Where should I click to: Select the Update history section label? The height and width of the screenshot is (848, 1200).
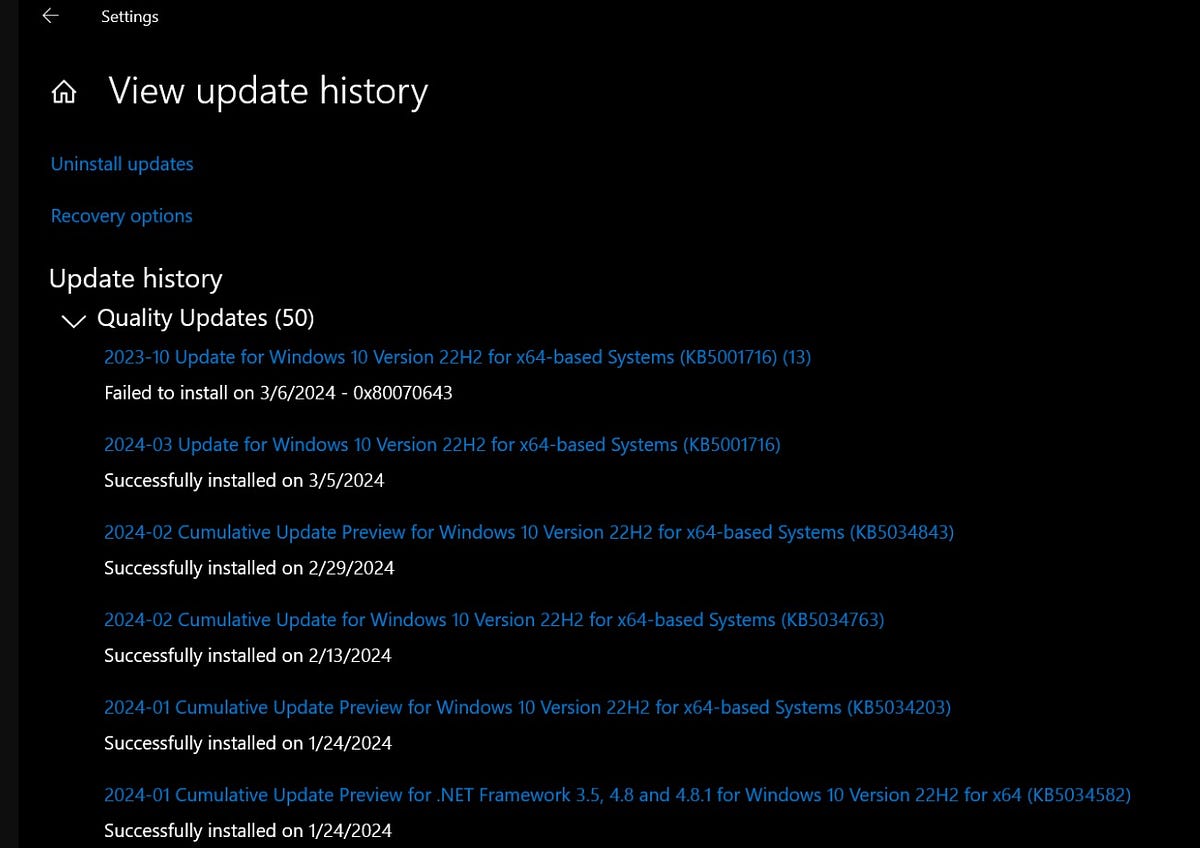pyautogui.click(x=135, y=278)
